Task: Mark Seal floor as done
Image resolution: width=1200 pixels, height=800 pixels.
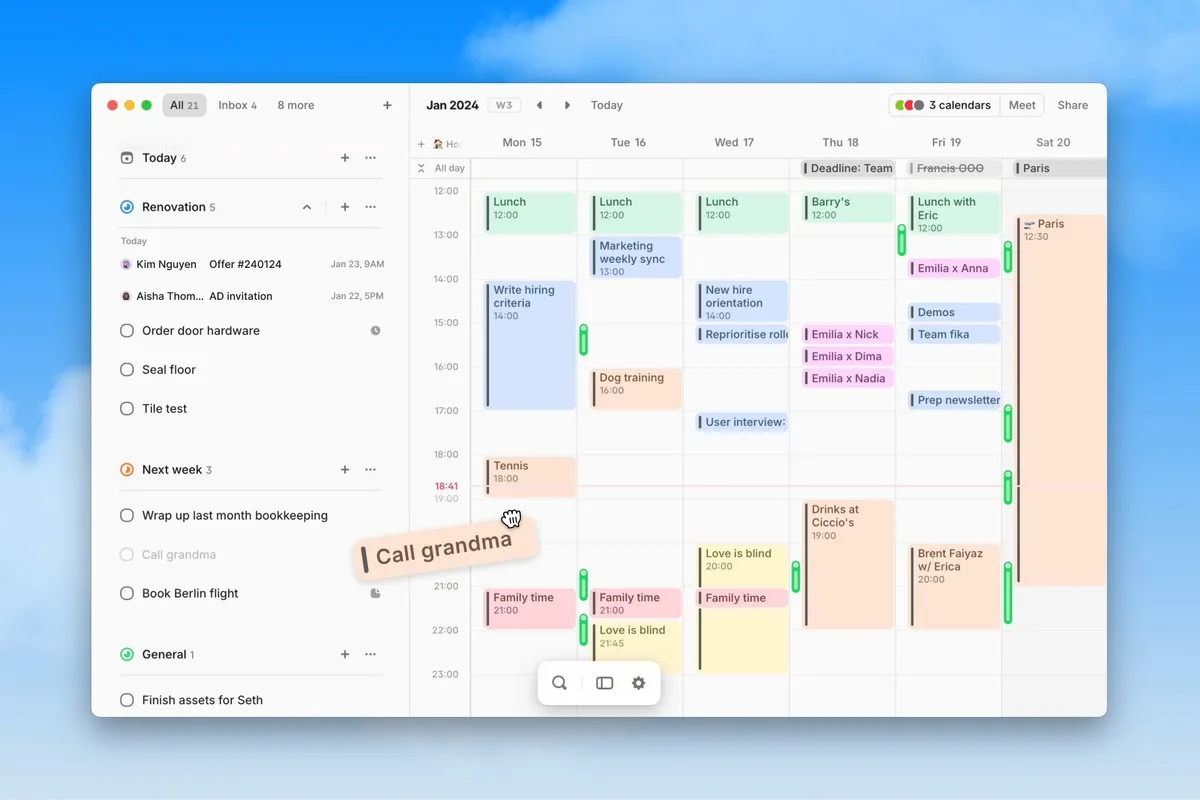Action: (127, 370)
